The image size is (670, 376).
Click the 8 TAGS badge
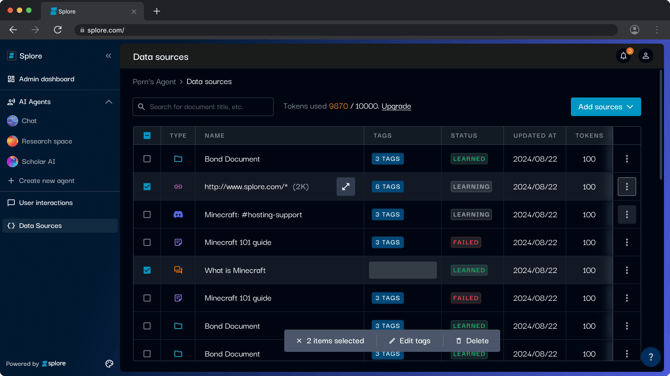click(388, 187)
